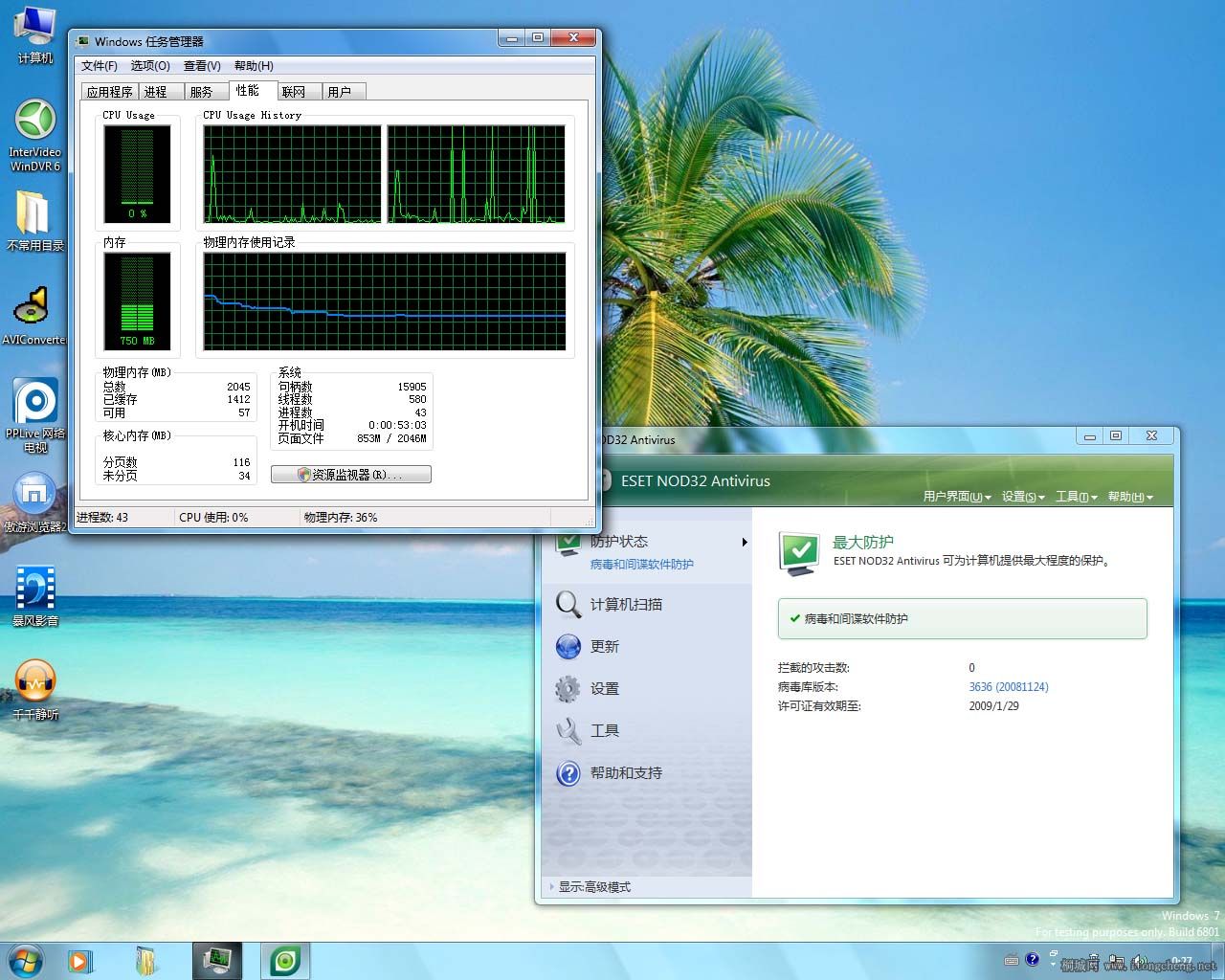Expand the 帮助(H) dropdown in NOD32 header
Image resolution: width=1225 pixels, height=980 pixels.
[1130, 497]
